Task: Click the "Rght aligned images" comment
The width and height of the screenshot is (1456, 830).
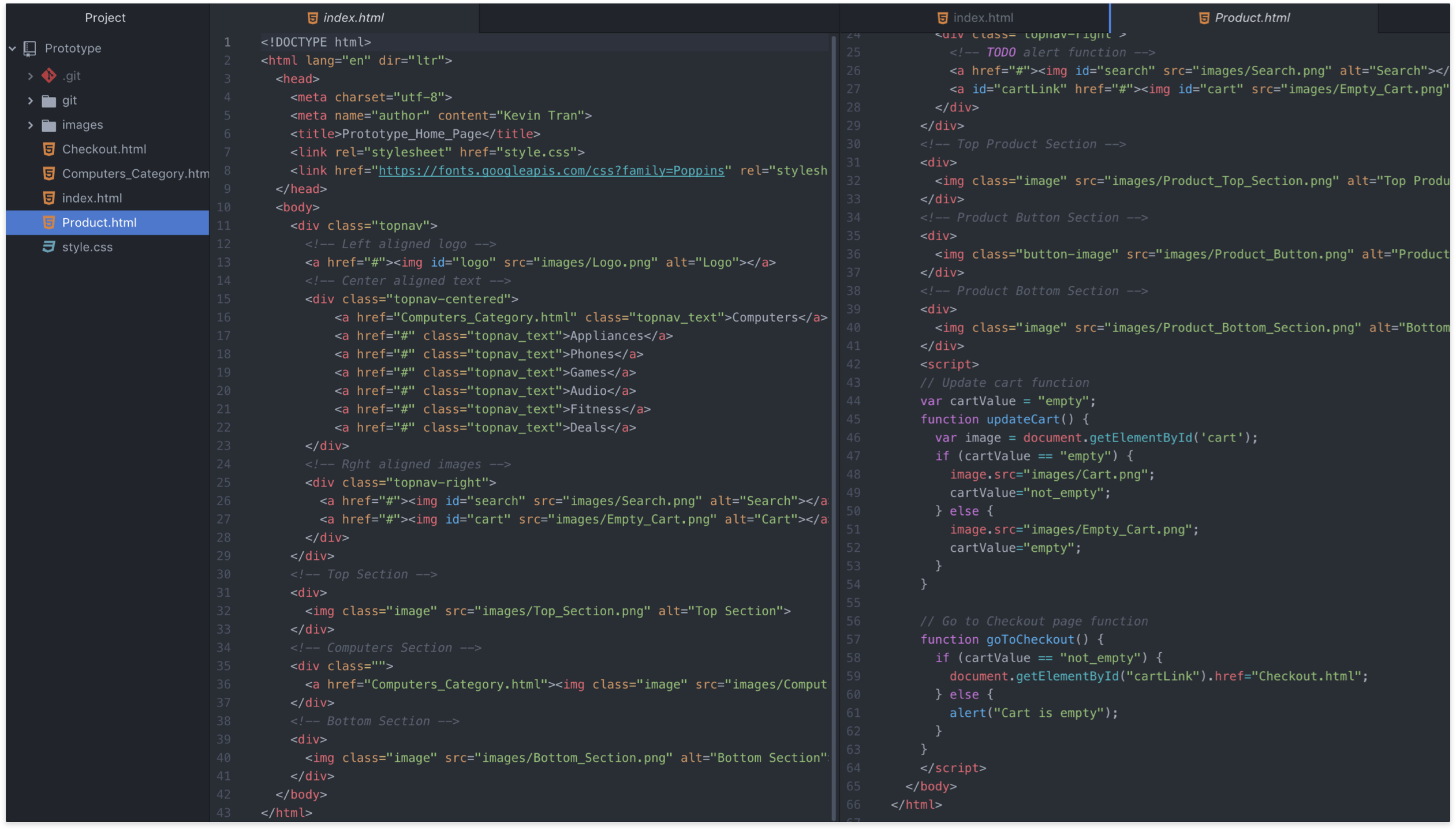Action: 408,465
